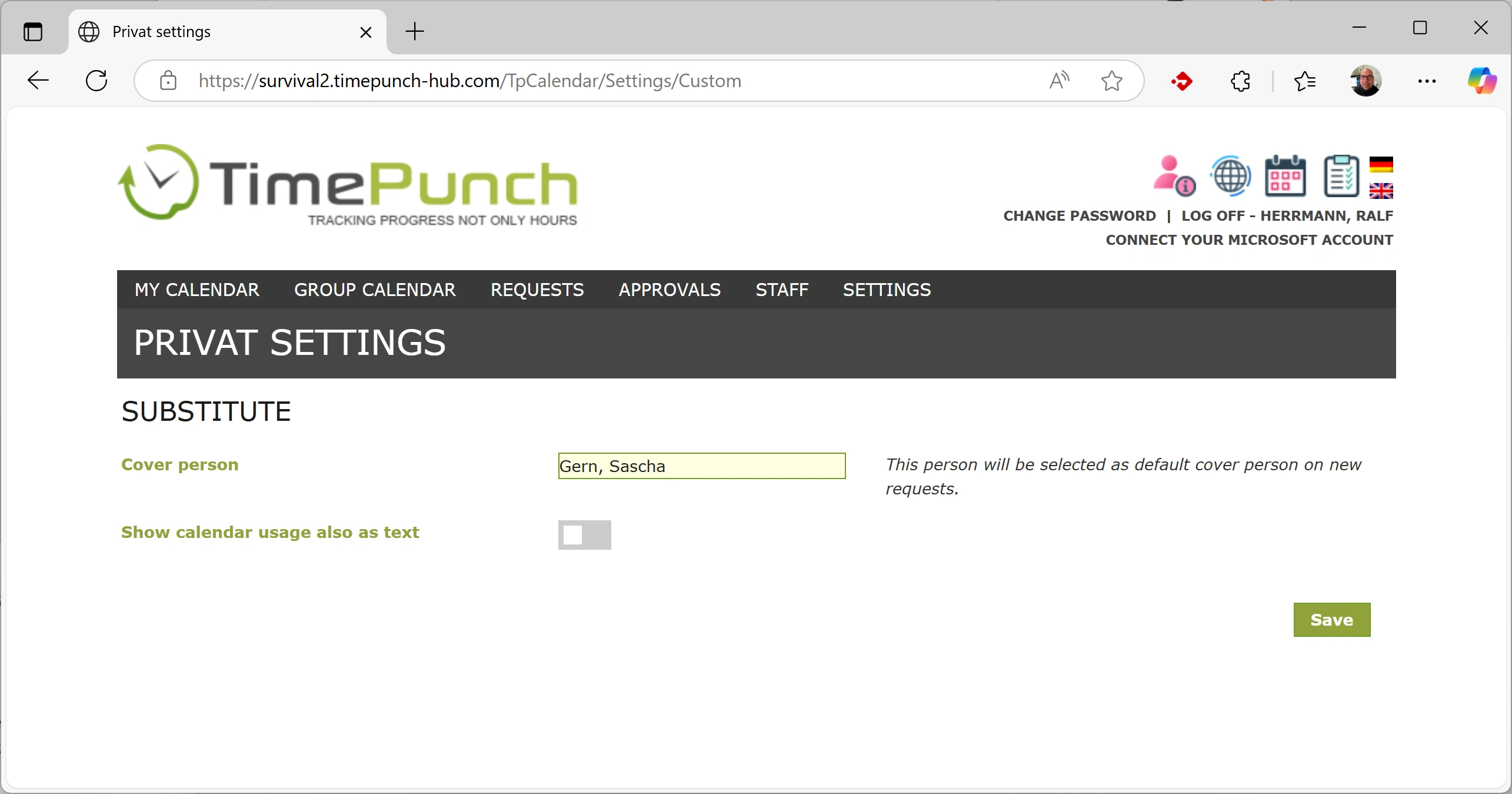1512x794 pixels.
Task: Open the GROUP CALENDAR menu
Action: point(375,290)
